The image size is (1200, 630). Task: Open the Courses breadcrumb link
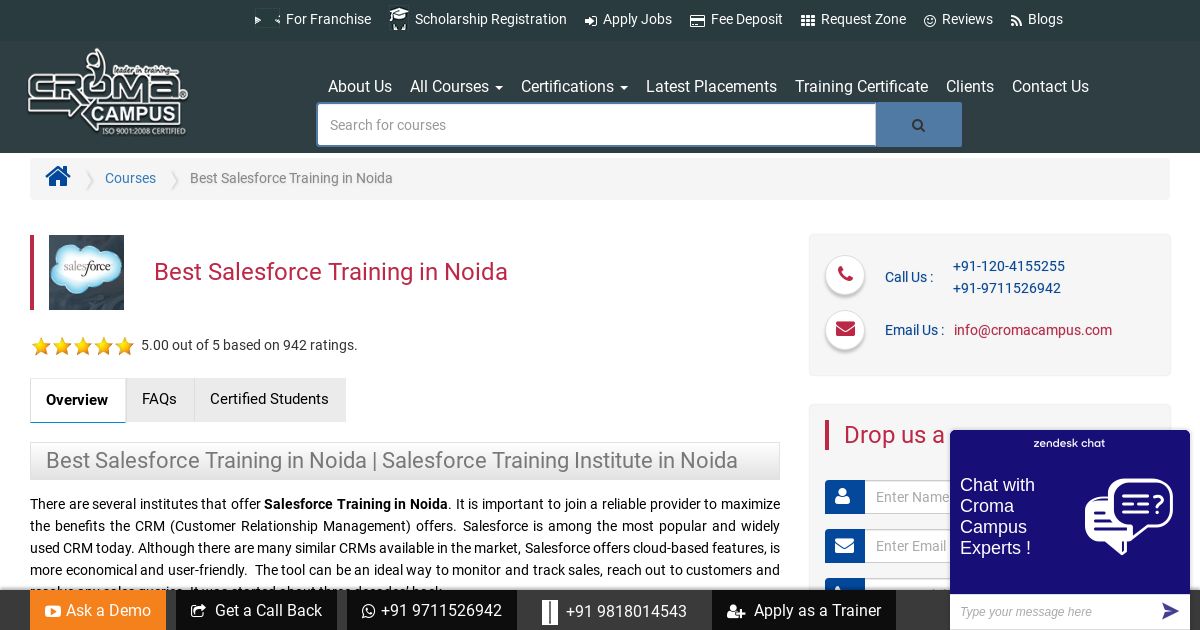(x=130, y=178)
